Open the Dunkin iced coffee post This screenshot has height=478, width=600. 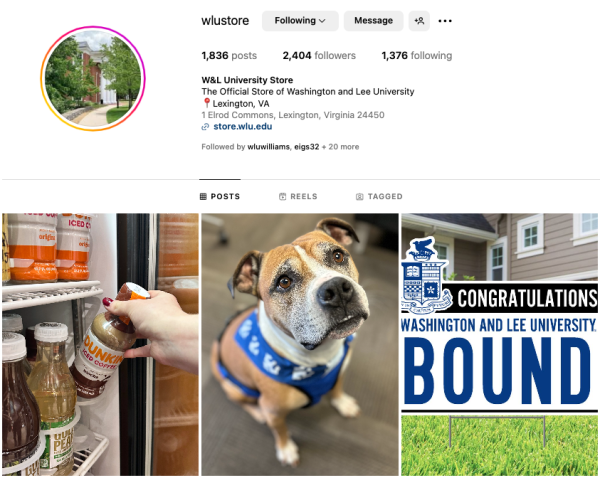tap(100, 344)
